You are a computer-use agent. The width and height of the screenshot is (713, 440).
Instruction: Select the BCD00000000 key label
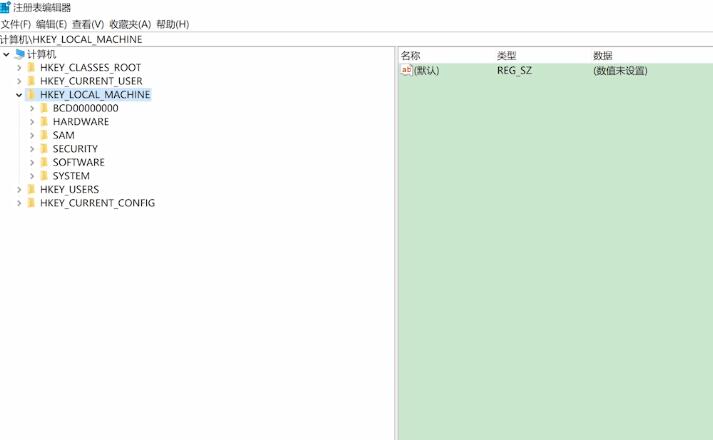(x=85, y=108)
